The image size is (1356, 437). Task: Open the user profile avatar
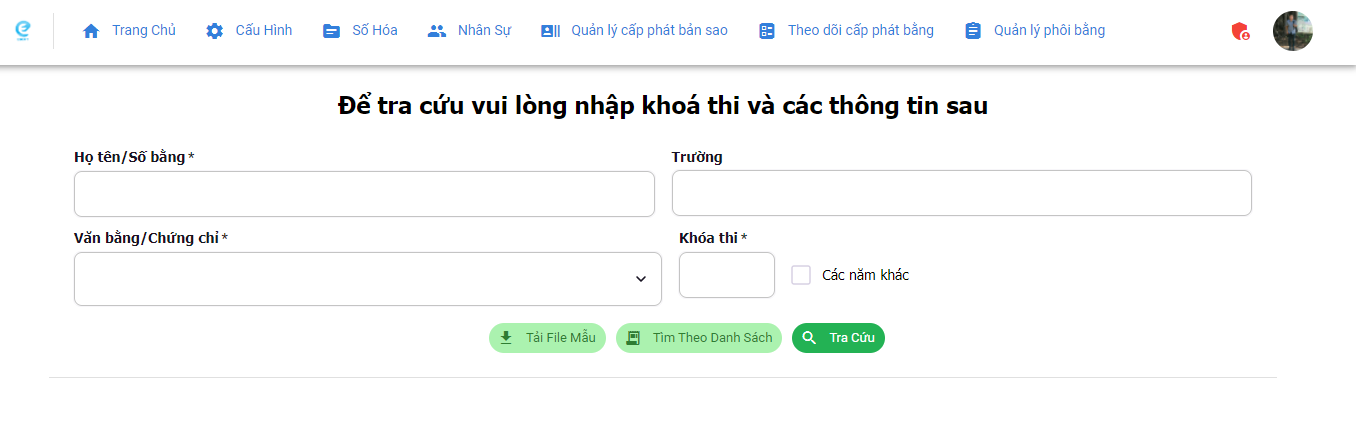(1292, 31)
